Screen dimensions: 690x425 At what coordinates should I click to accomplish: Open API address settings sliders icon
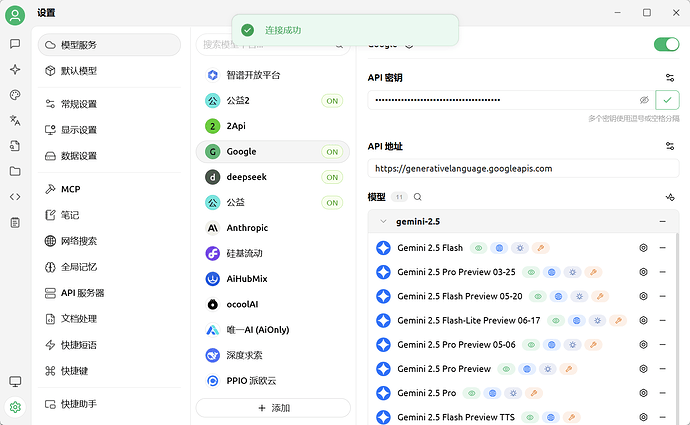point(670,146)
